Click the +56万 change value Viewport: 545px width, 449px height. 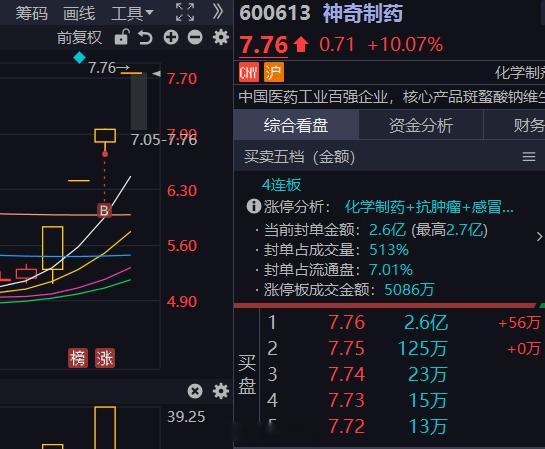click(519, 323)
